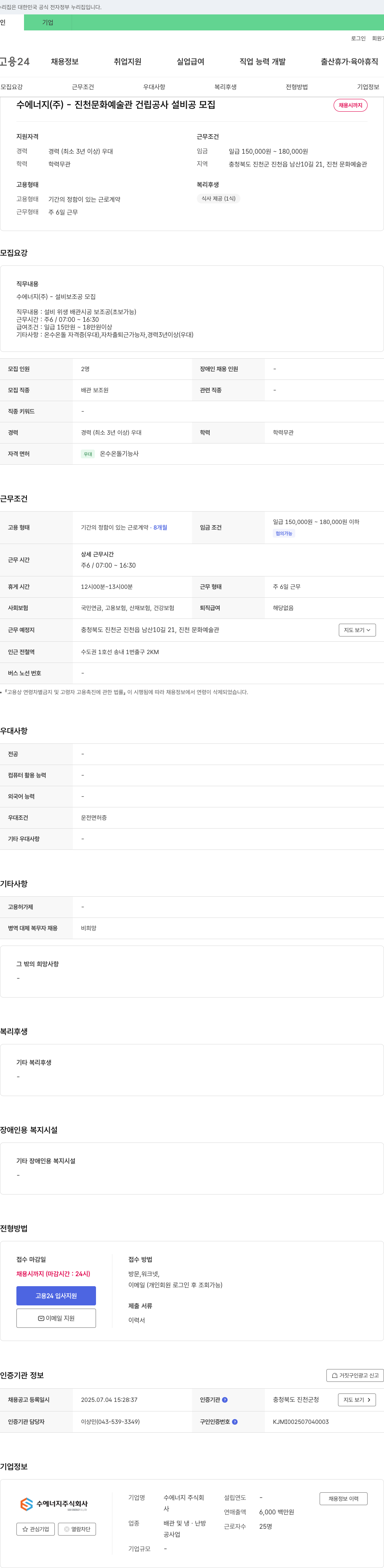Image resolution: width=384 pixels, height=1568 pixels.
Task: Report via 거짓구인광고 신고 button
Action: coord(355,1375)
